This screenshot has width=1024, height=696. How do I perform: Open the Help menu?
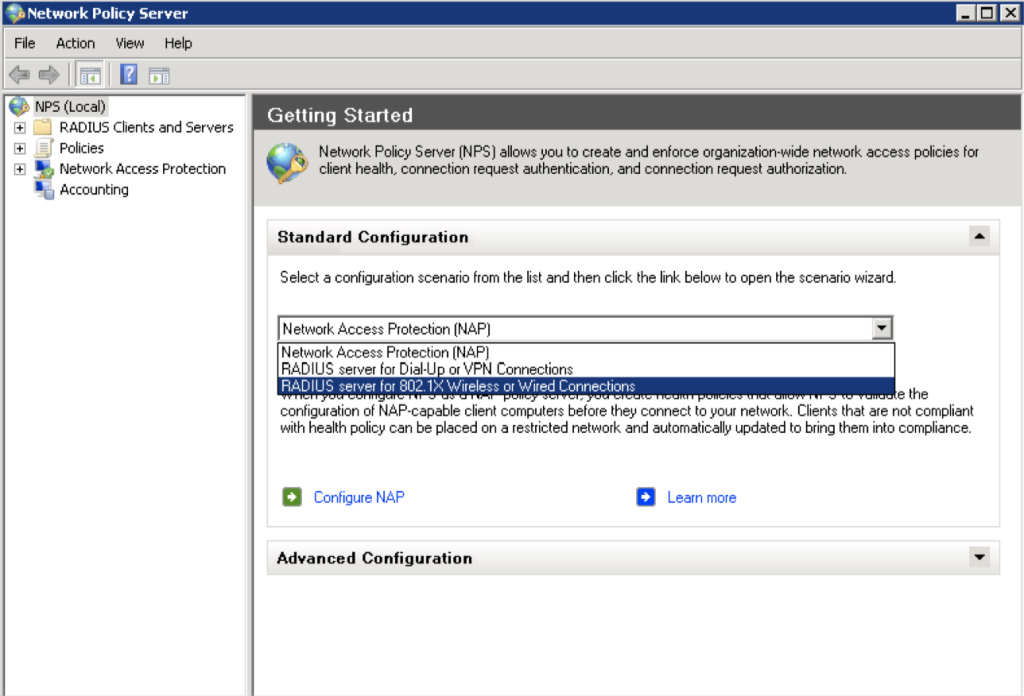pyautogui.click(x=178, y=43)
